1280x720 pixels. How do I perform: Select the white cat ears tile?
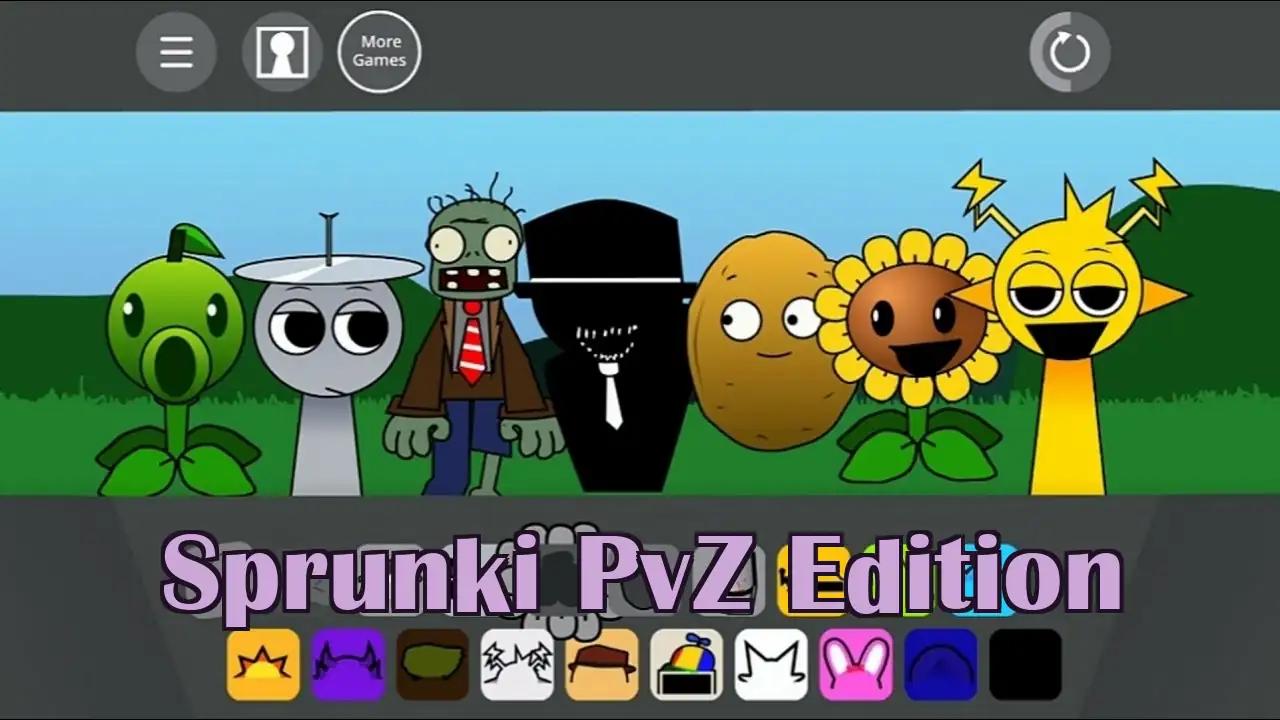pyautogui.click(x=771, y=664)
